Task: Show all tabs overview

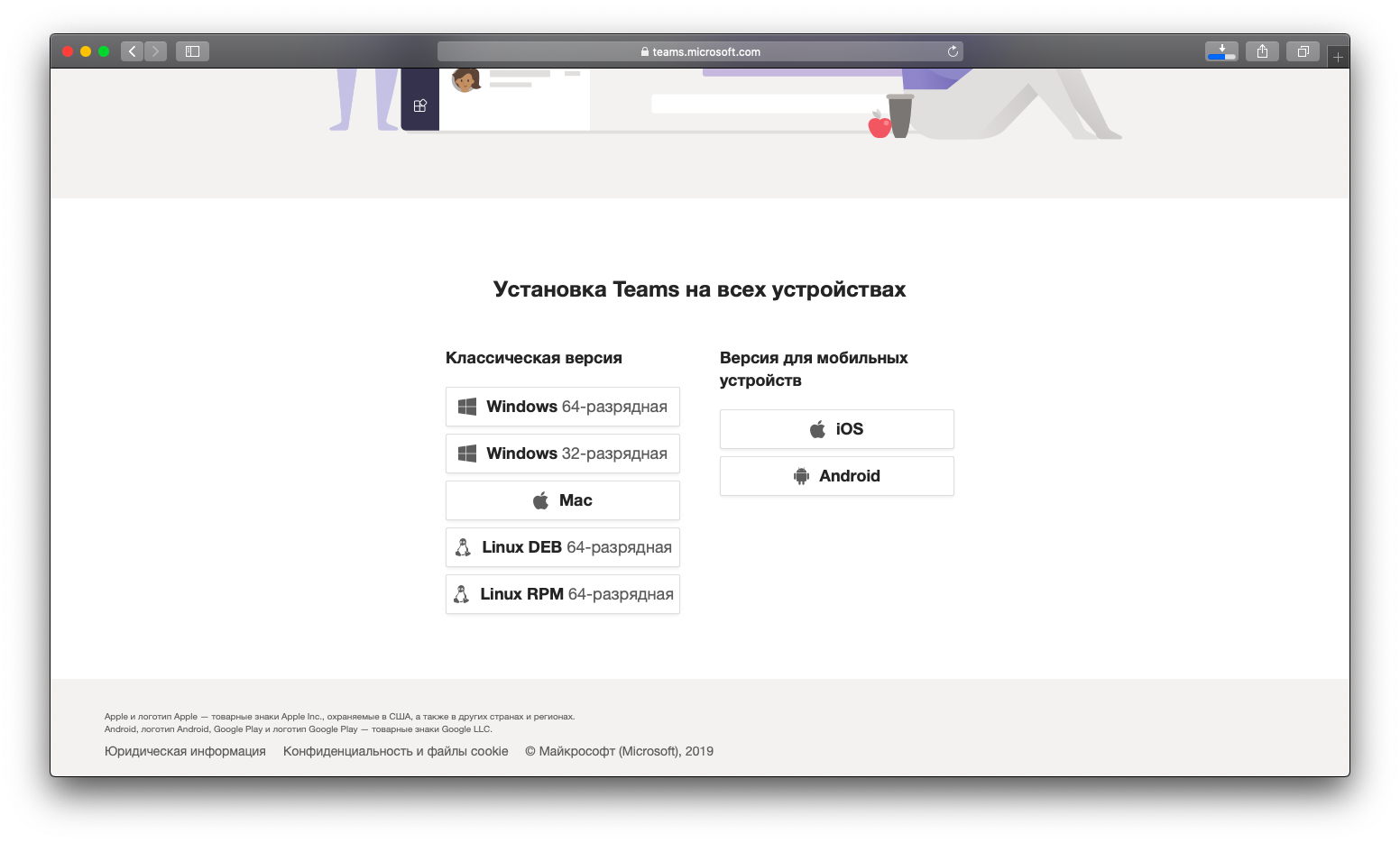Action: coord(1303,51)
